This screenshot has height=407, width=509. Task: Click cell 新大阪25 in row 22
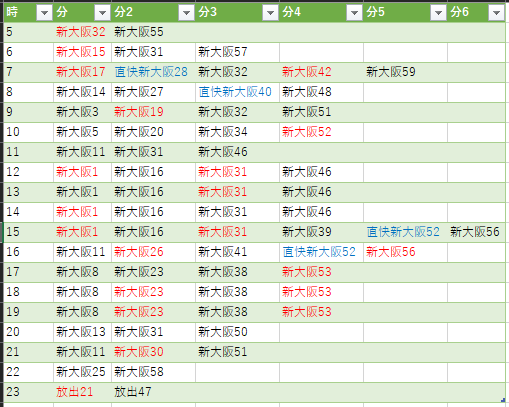pyautogui.click(x=81, y=372)
